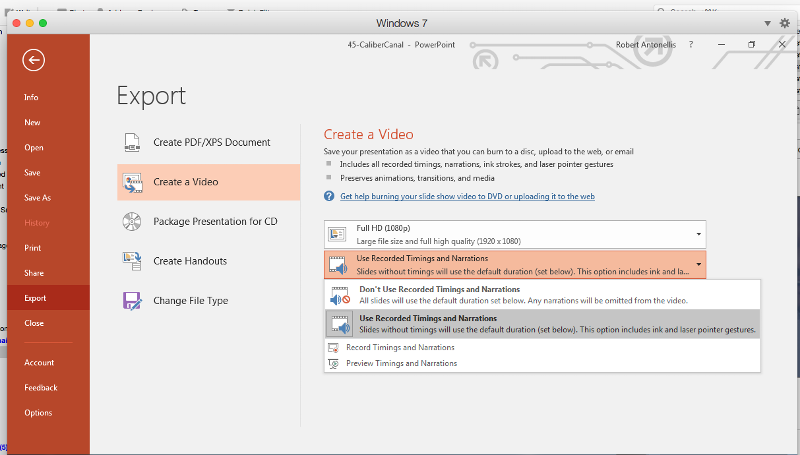Viewport: 800px width, 455px height.
Task: Click the back arrow circle icon
Action: [34, 60]
